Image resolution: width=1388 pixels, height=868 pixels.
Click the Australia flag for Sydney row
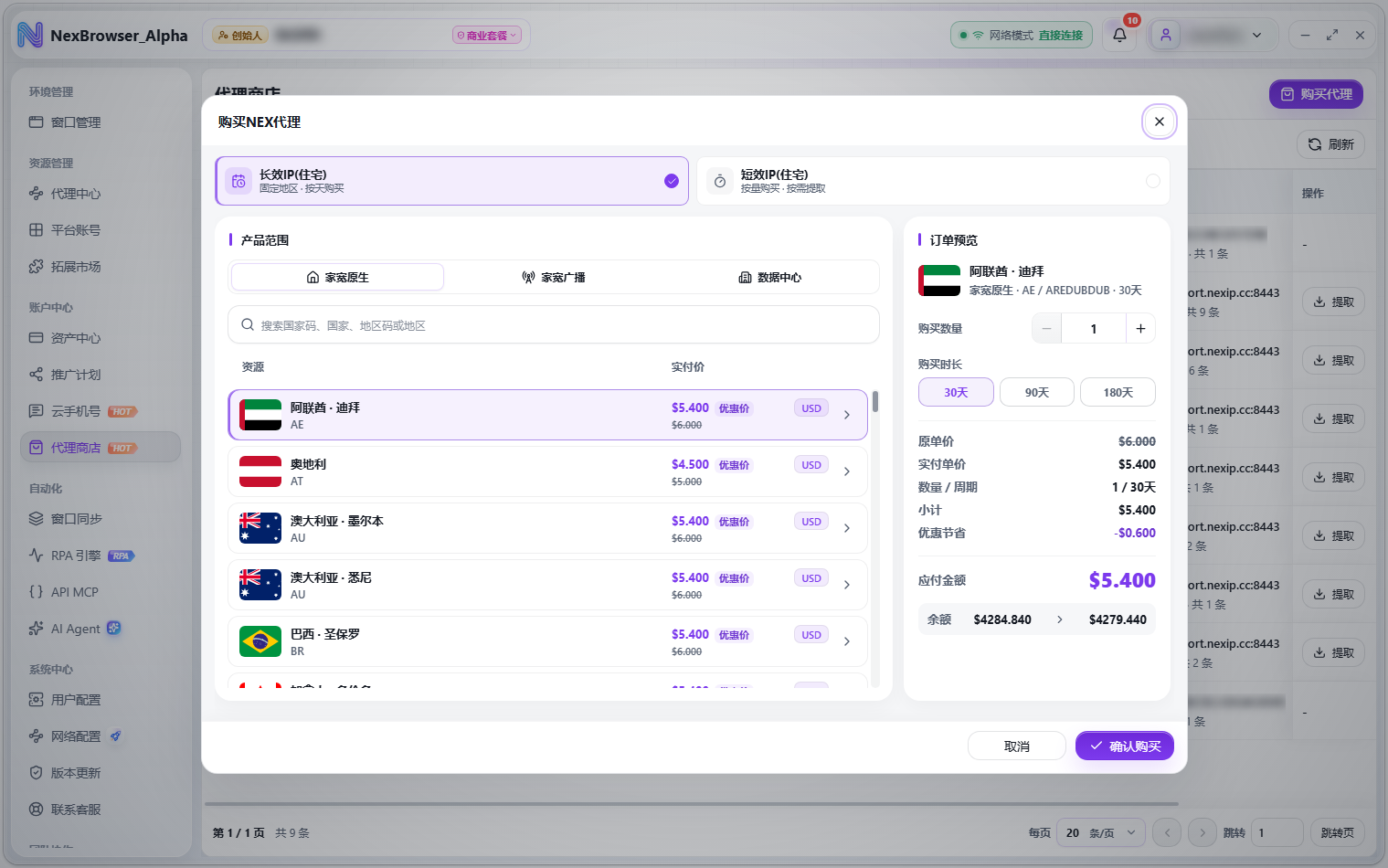pos(260,585)
